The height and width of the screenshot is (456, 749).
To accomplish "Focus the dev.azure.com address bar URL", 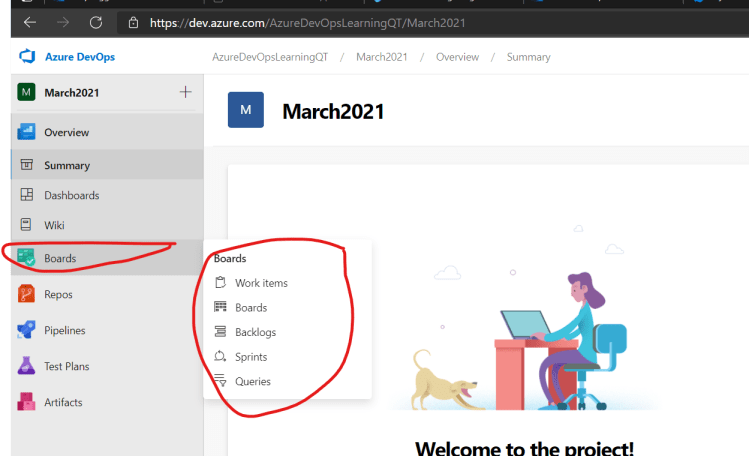I will 307,23.
